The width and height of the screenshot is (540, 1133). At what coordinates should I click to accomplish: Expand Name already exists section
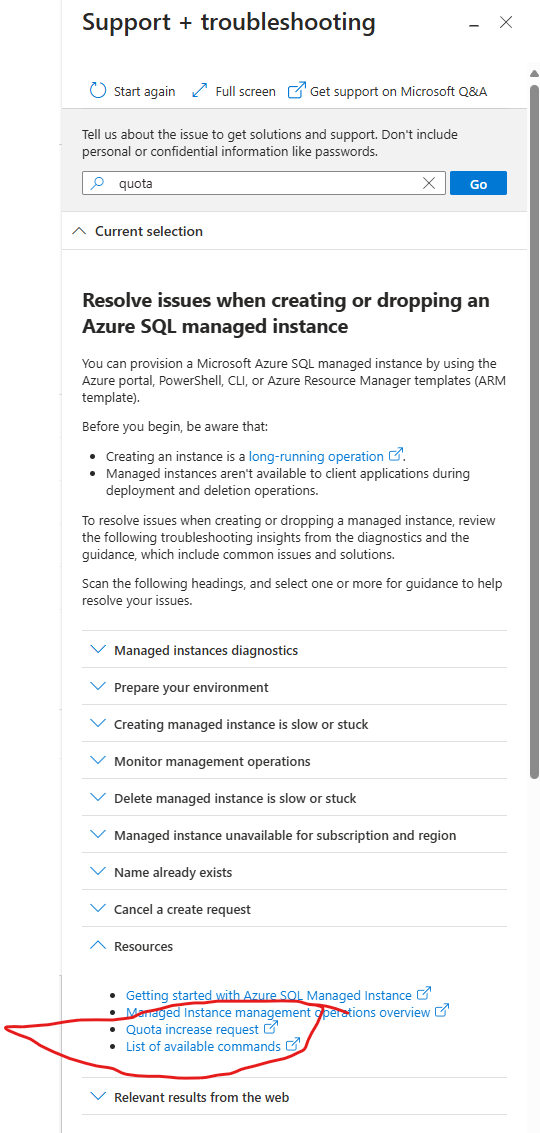295,872
